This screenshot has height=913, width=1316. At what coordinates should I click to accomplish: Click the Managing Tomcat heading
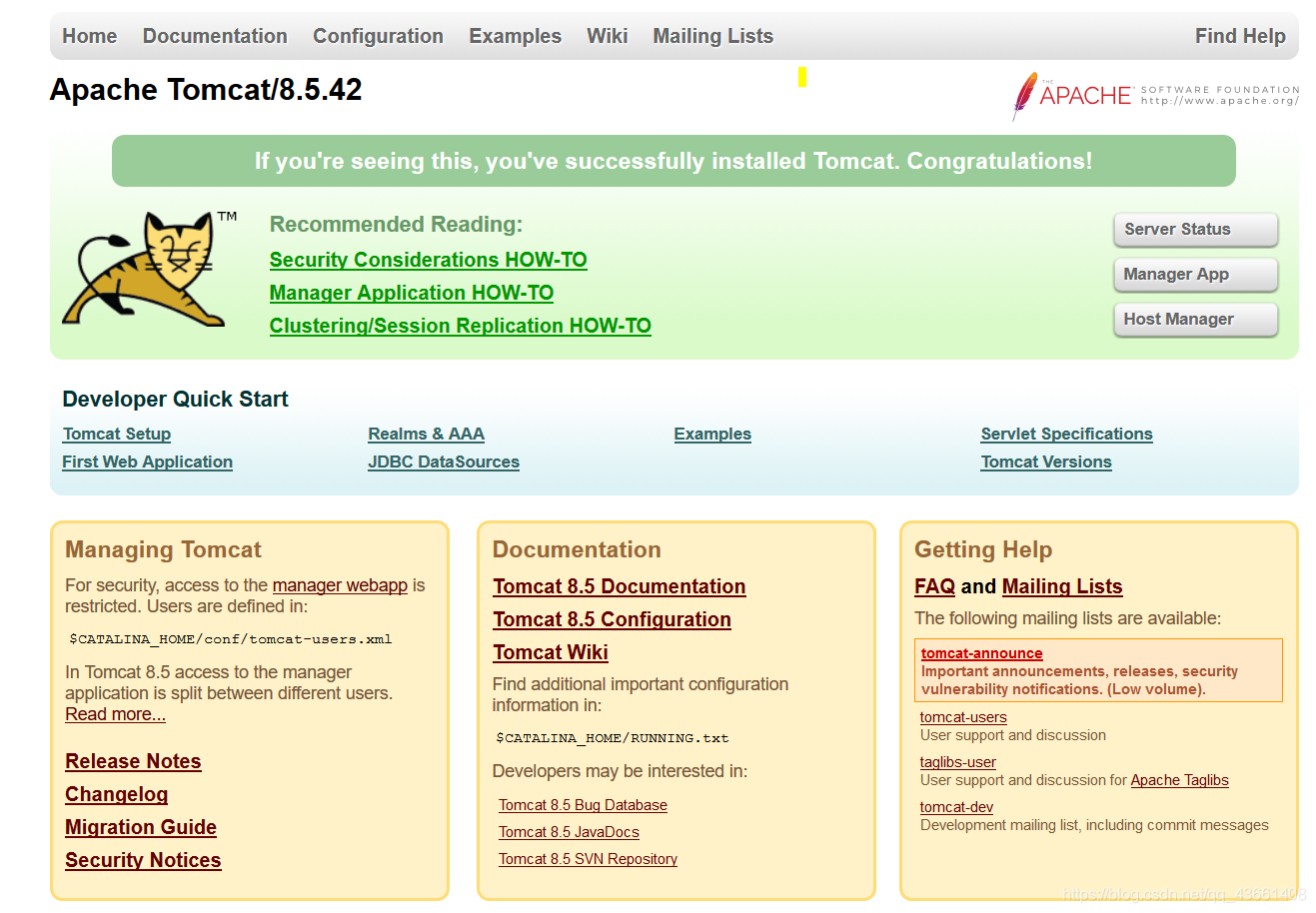(163, 549)
